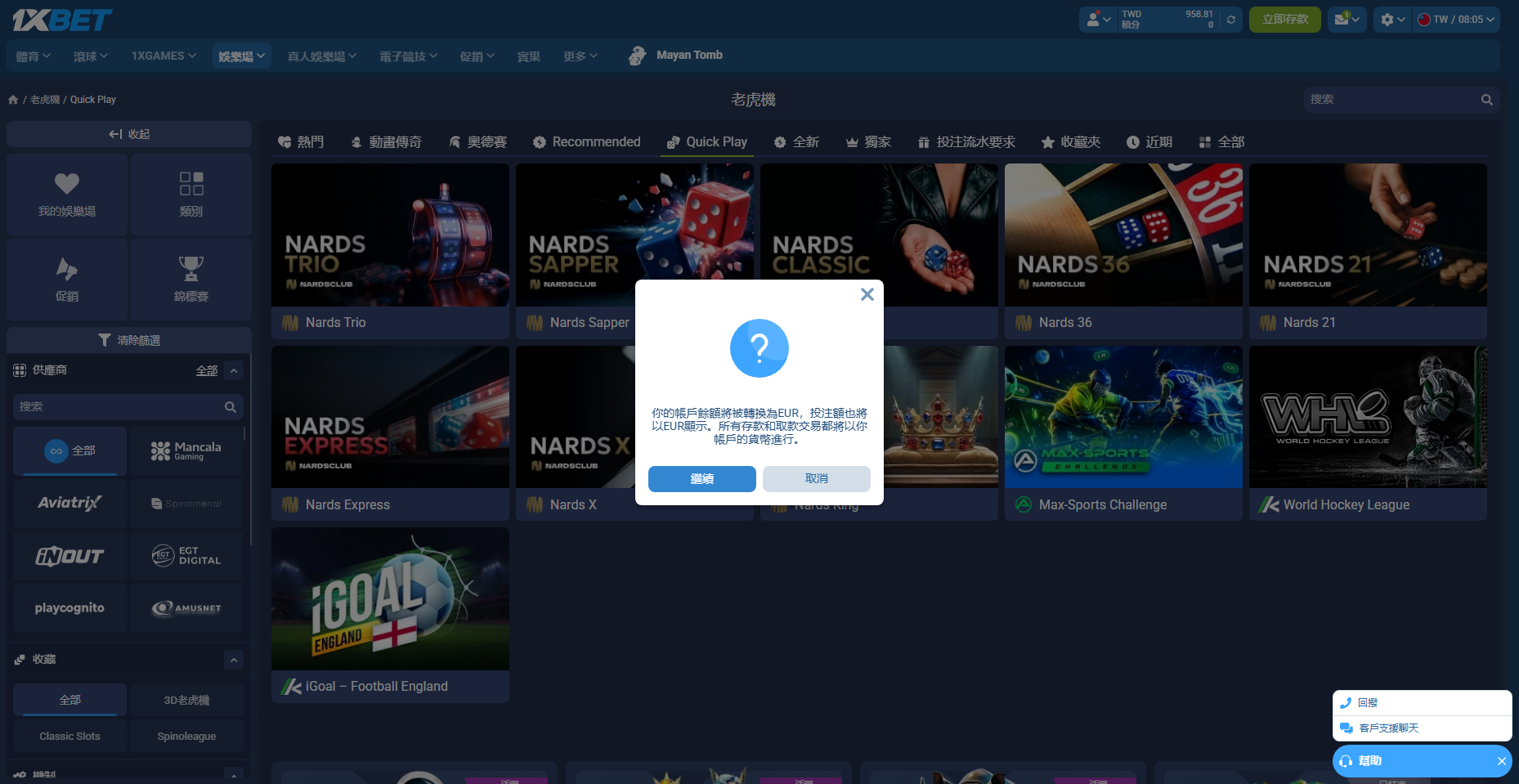
Task: Expand the 更多 more menu
Action: coord(580,56)
